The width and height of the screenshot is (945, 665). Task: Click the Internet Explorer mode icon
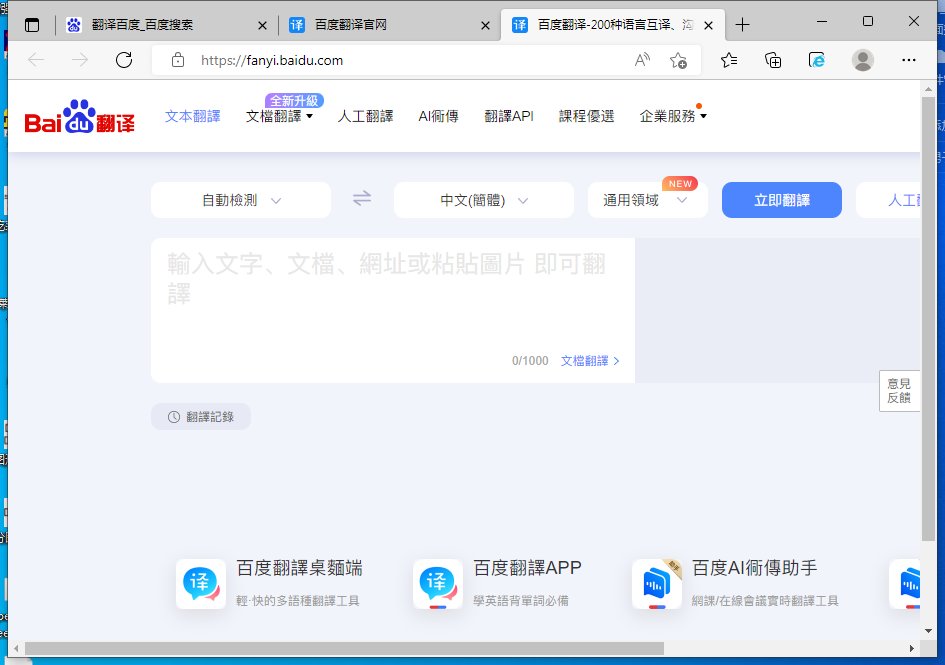point(817,60)
